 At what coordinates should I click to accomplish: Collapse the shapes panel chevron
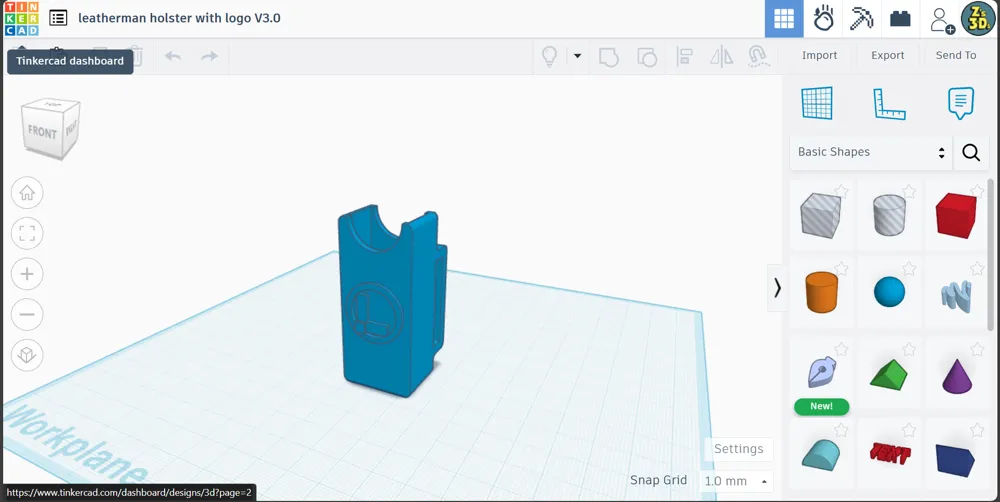coord(777,288)
